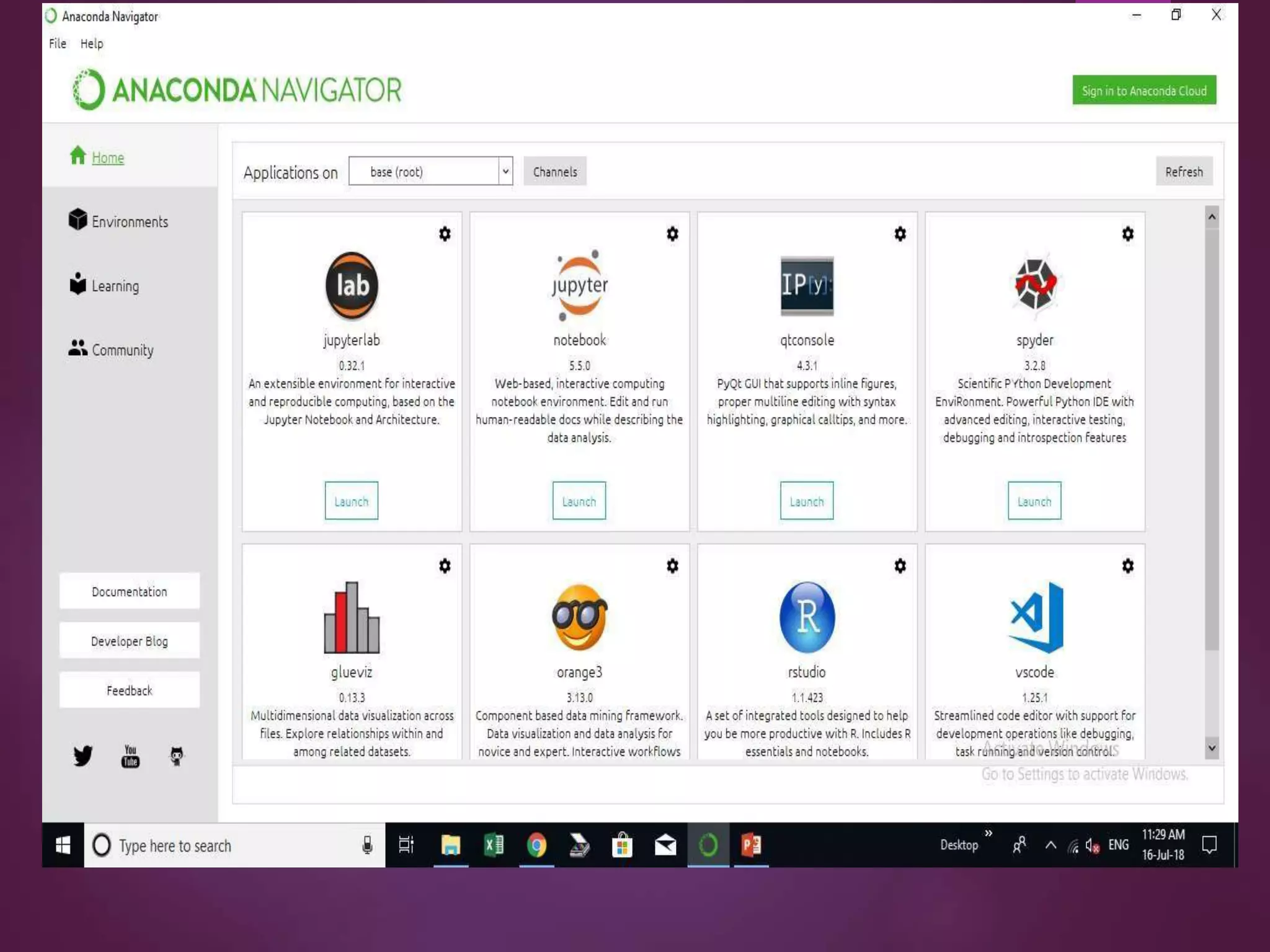The width and height of the screenshot is (1270, 952).
Task: Click the GitHub octocat icon
Action: click(x=177, y=756)
